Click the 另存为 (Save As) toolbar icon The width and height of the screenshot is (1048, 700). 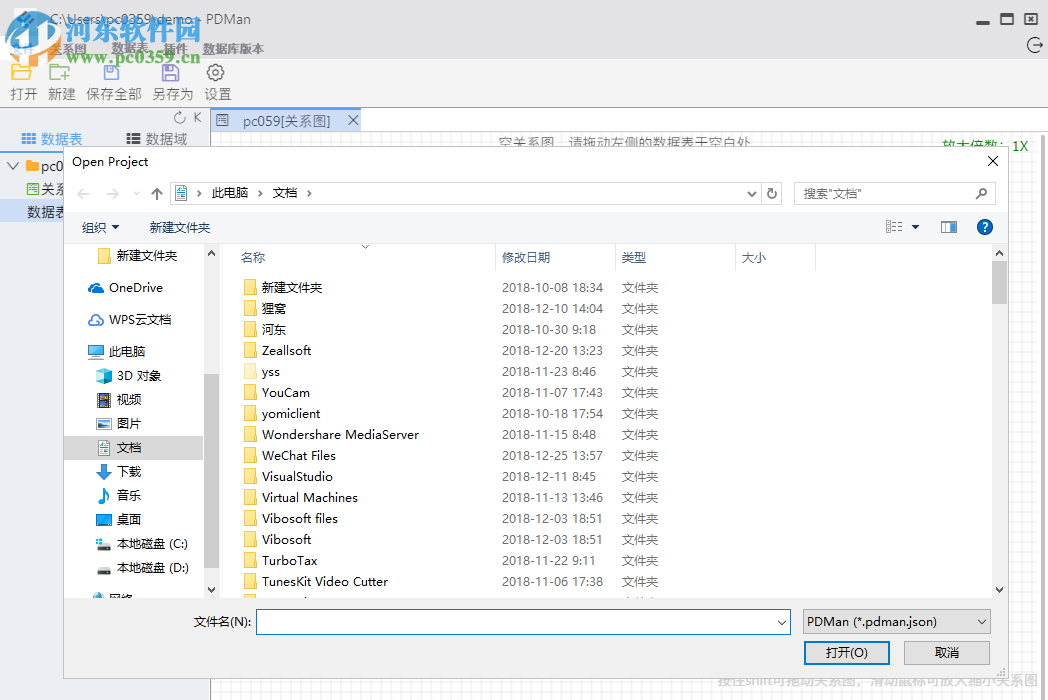pos(170,72)
